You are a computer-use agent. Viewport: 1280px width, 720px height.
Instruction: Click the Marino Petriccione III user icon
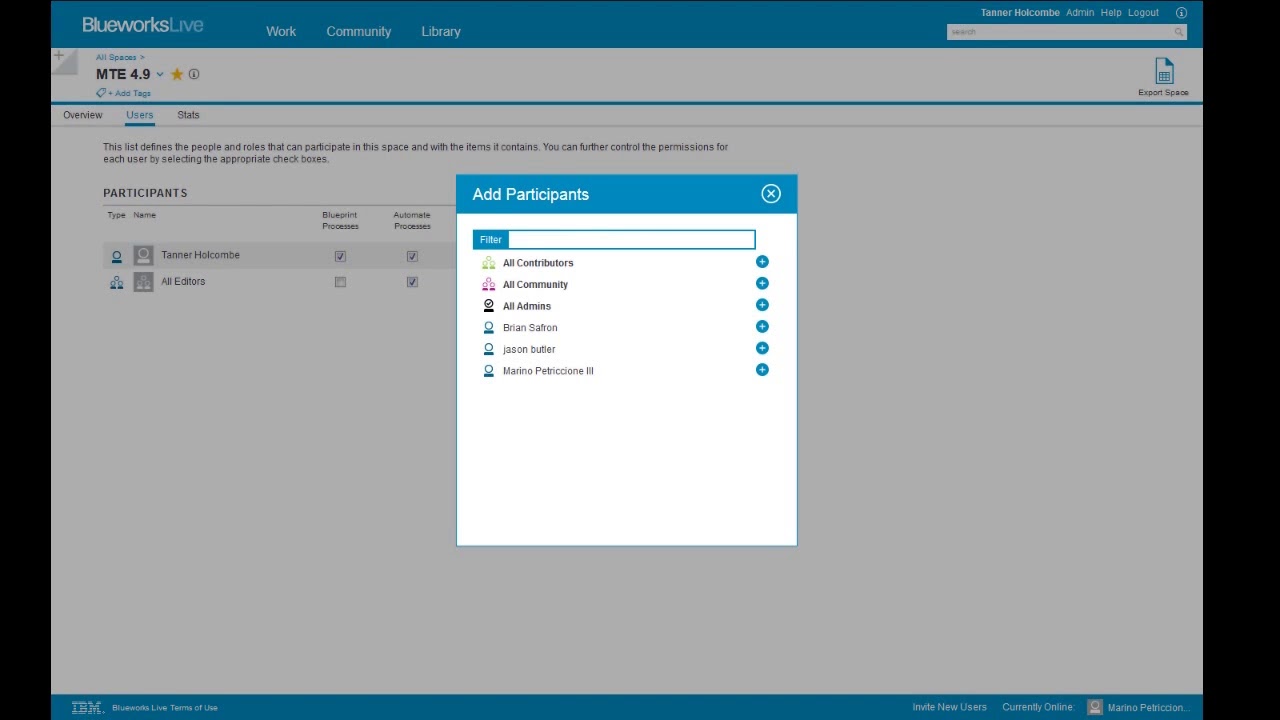488,371
